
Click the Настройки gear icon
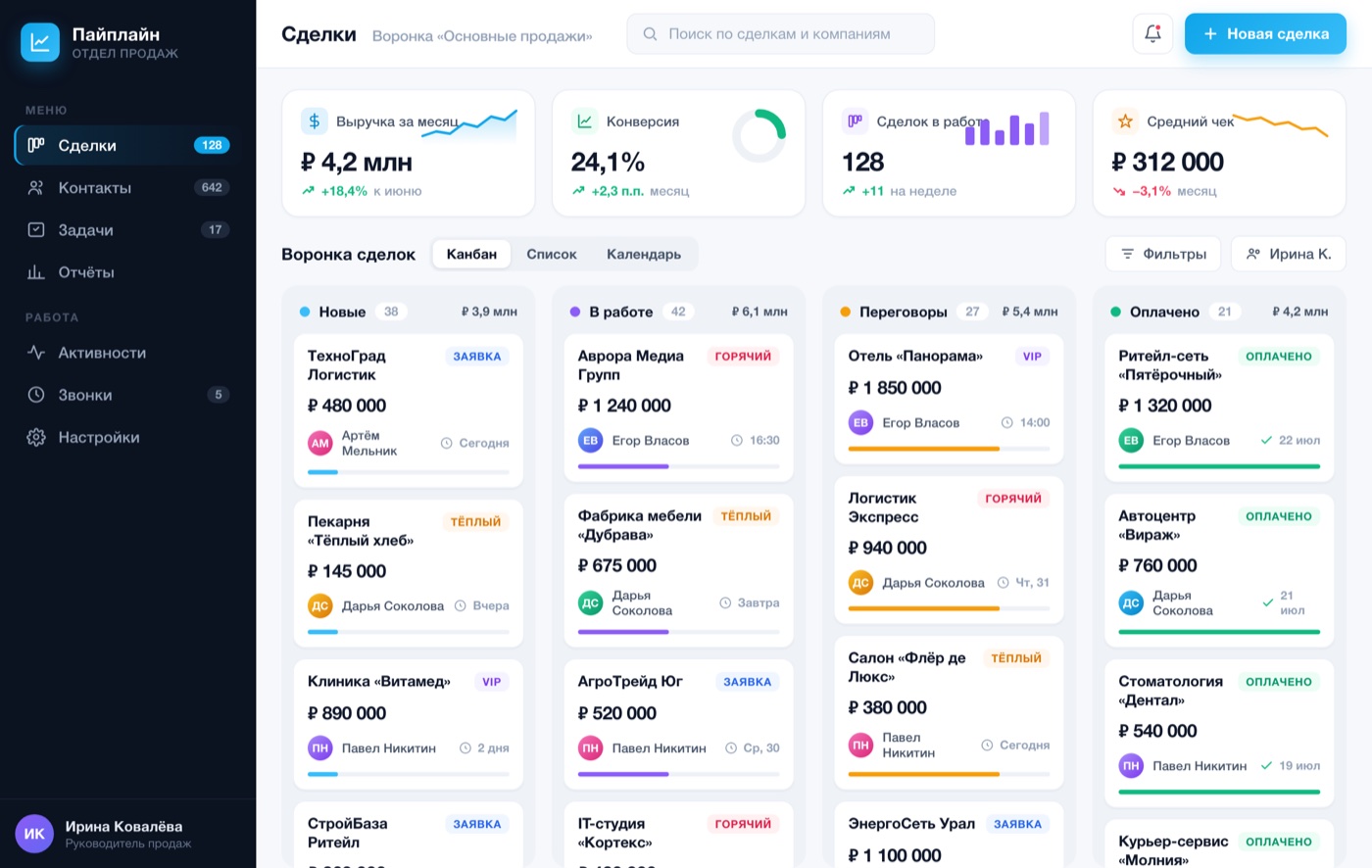(x=36, y=437)
